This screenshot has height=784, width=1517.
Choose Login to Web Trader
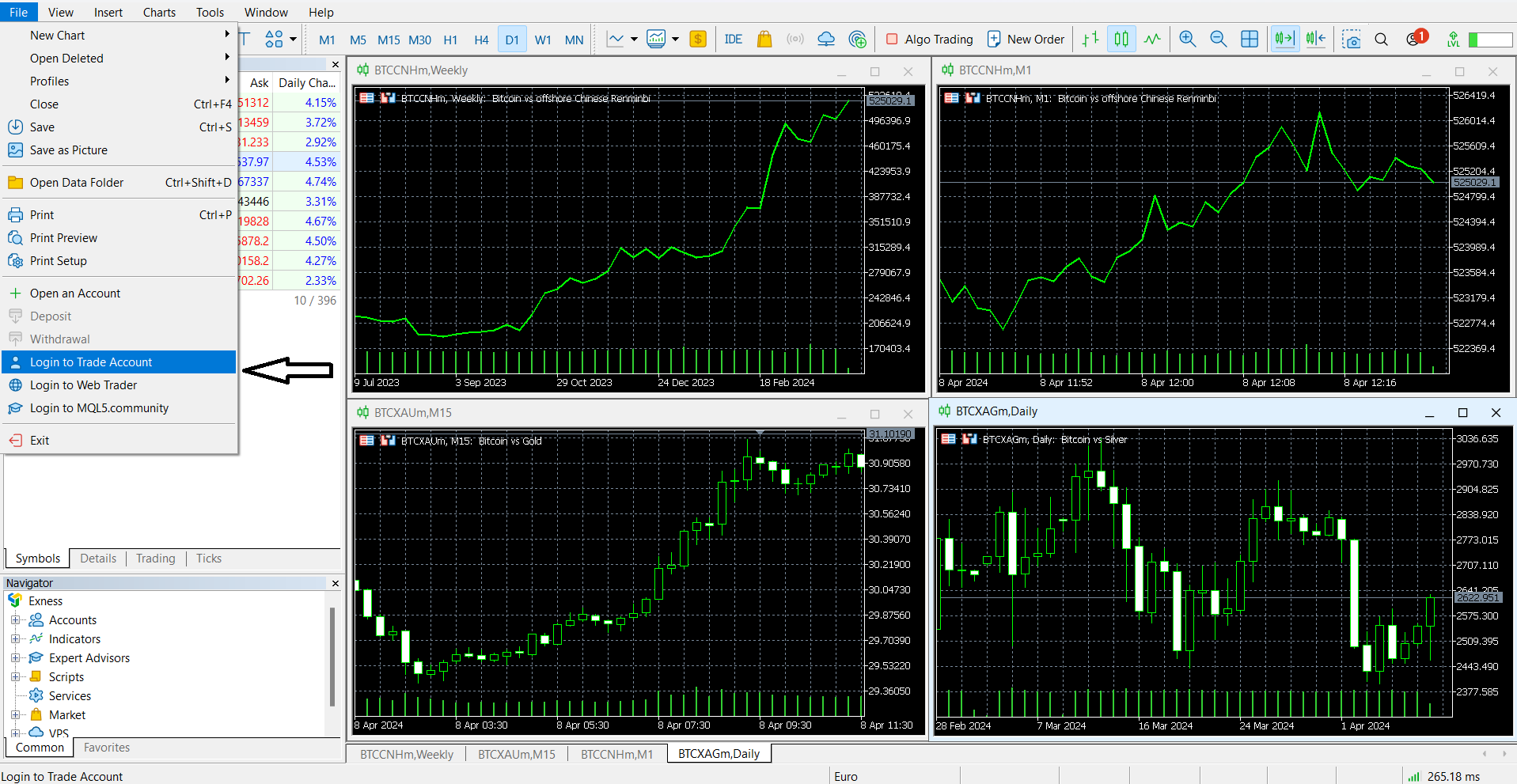click(119, 384)
